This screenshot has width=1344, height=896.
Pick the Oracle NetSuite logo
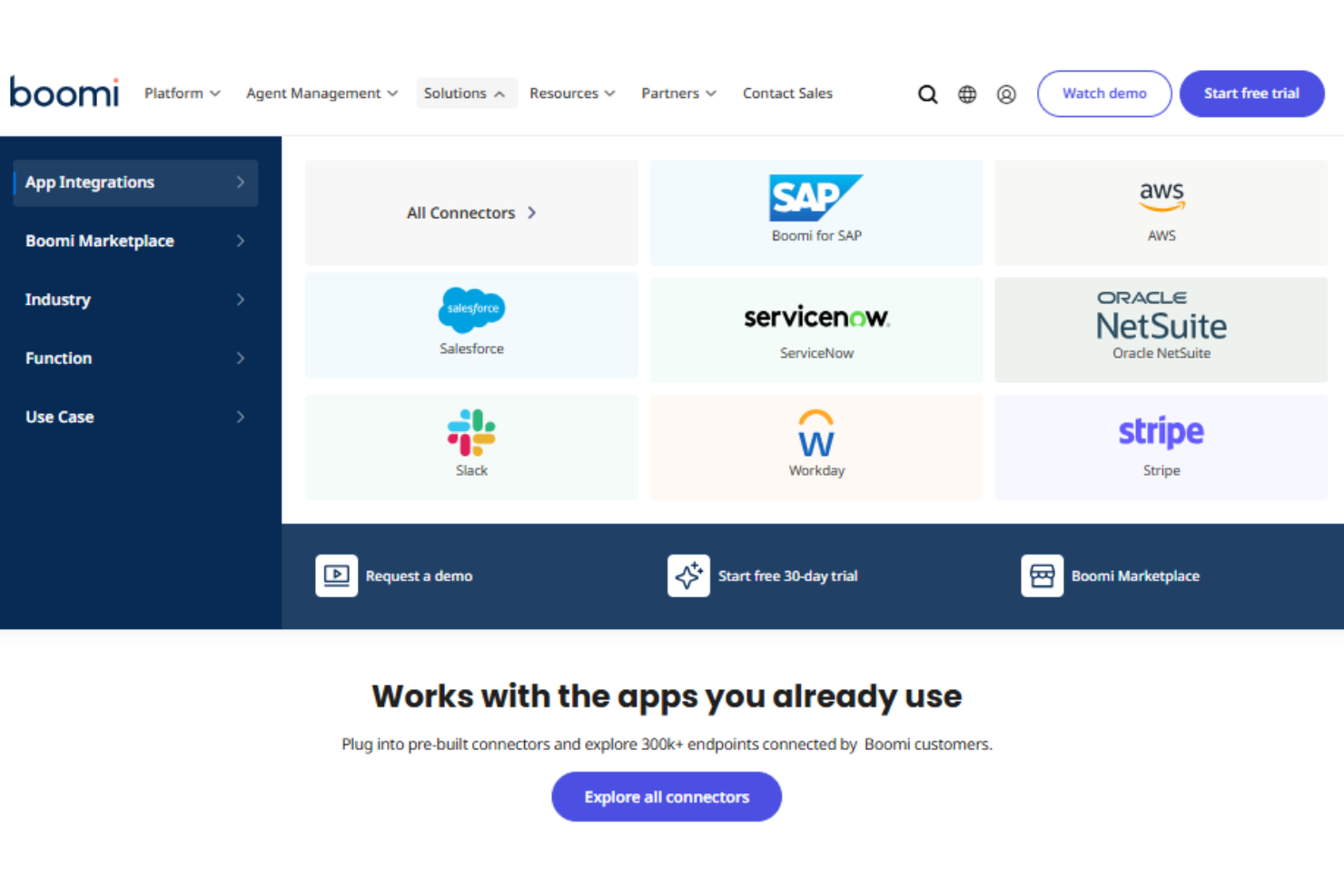pos(1161,315)
